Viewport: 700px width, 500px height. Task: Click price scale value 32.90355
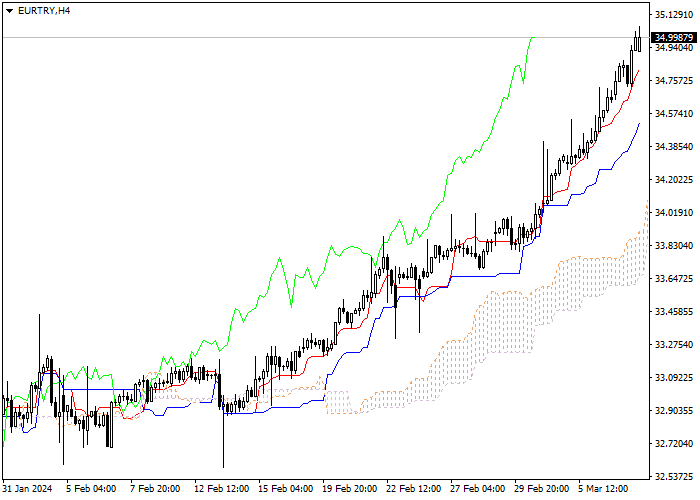click(x=674, y=411)
